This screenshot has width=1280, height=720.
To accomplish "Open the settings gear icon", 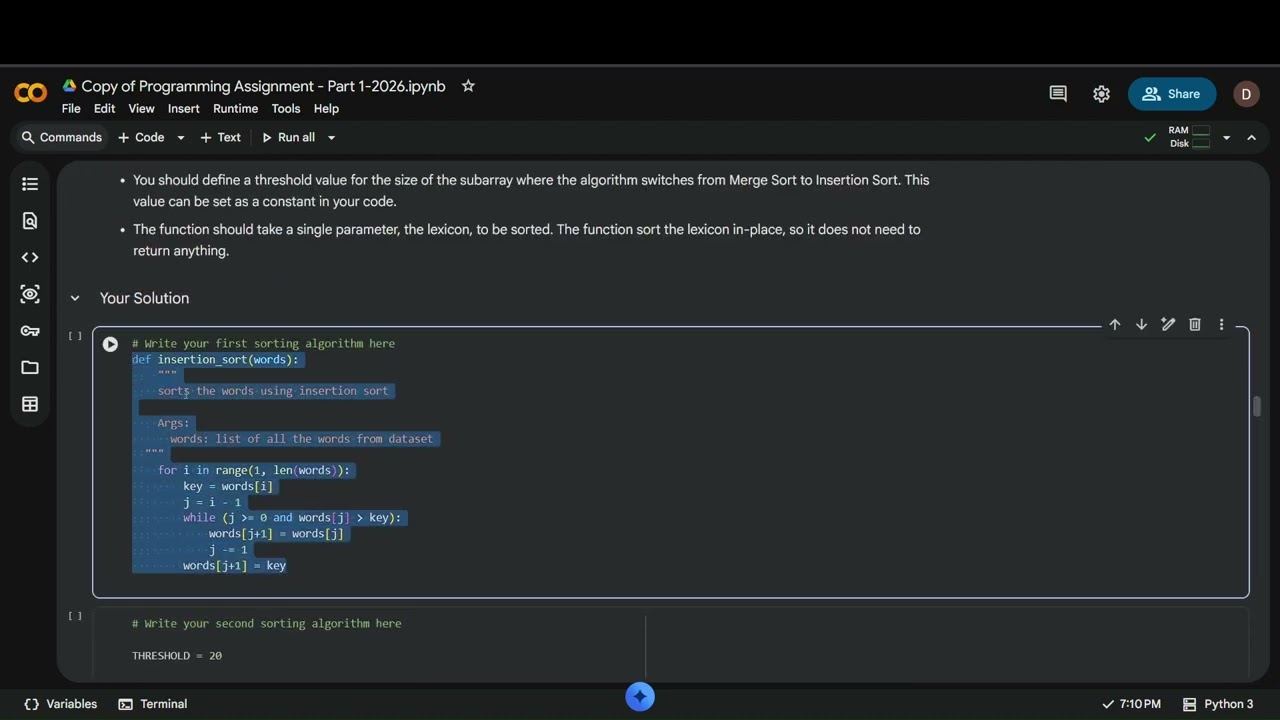I will click(1101, 94).
